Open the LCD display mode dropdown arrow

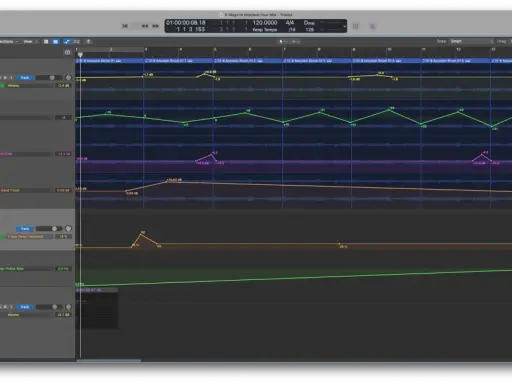coord(344,26)
